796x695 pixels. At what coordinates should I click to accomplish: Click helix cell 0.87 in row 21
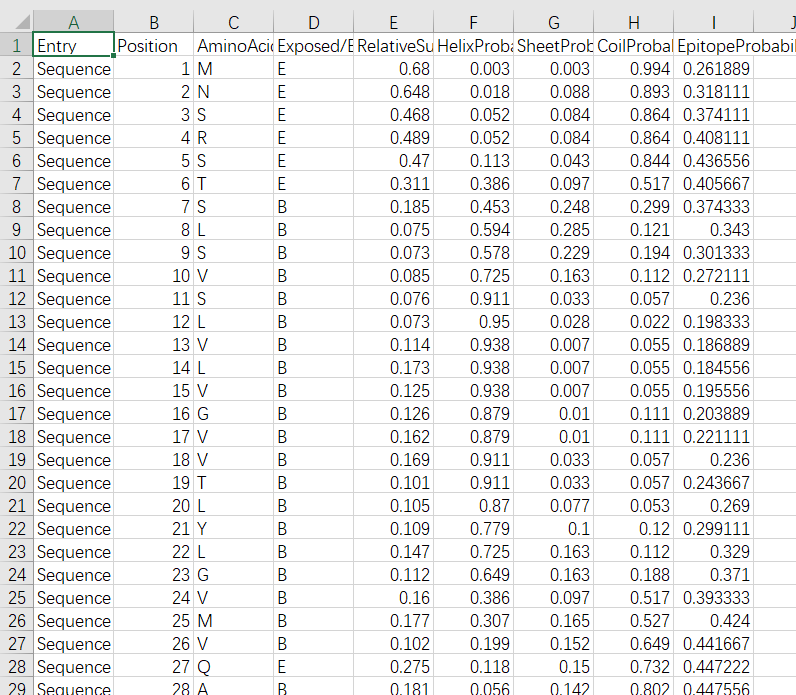click(474, 506)
